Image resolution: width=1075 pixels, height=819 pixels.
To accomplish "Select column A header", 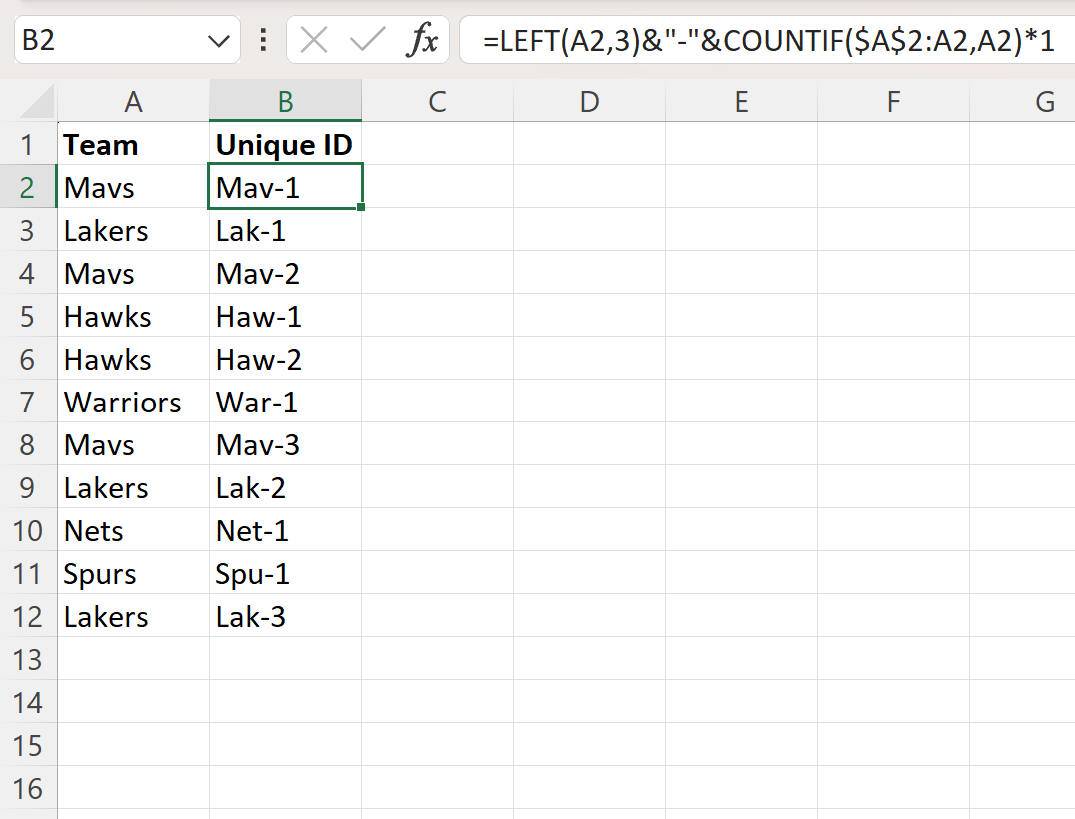I will point(133,101).
